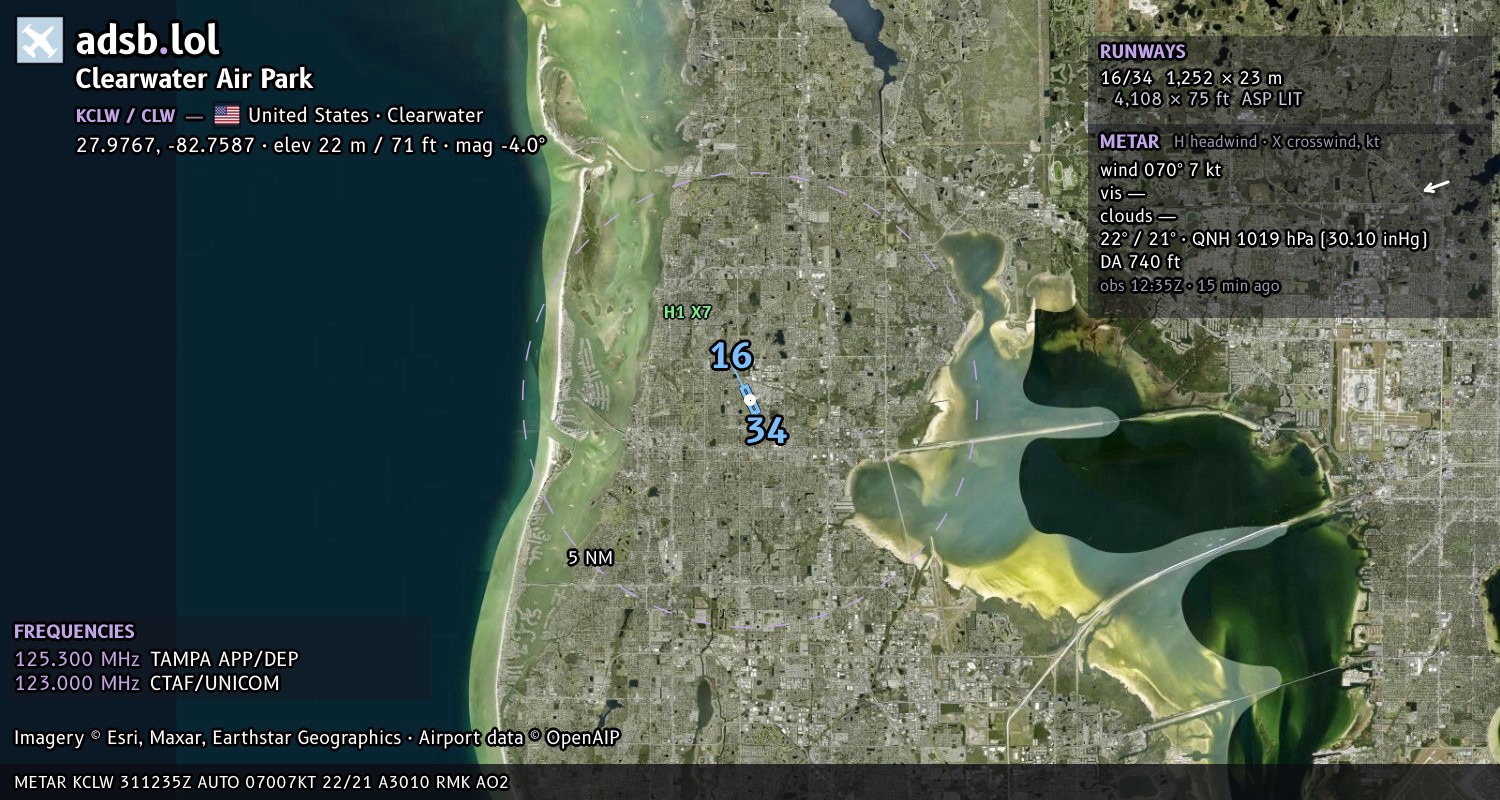Click the raw METAR KCLW 311235Z string
This screenshot has height=800, width=1500.
(262, 782)
